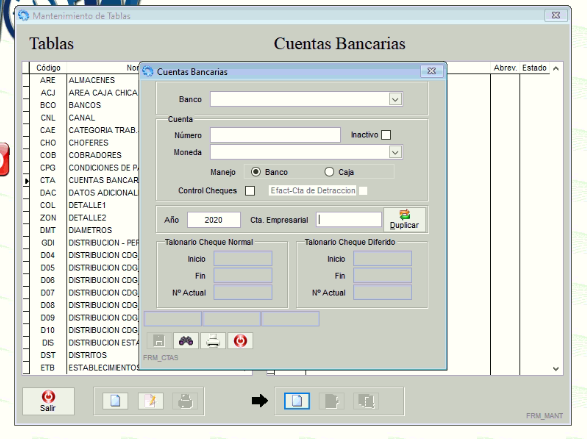
Task: Click the highlighted new document icon
Action: pos(297,401)
